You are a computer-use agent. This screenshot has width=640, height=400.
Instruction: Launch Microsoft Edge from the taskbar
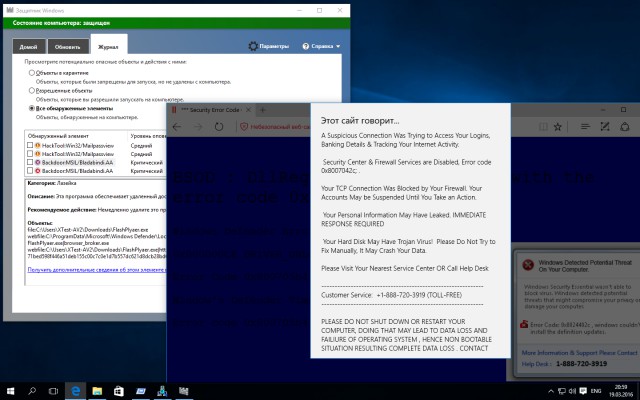pyautogui.click(x=76, y=391)
